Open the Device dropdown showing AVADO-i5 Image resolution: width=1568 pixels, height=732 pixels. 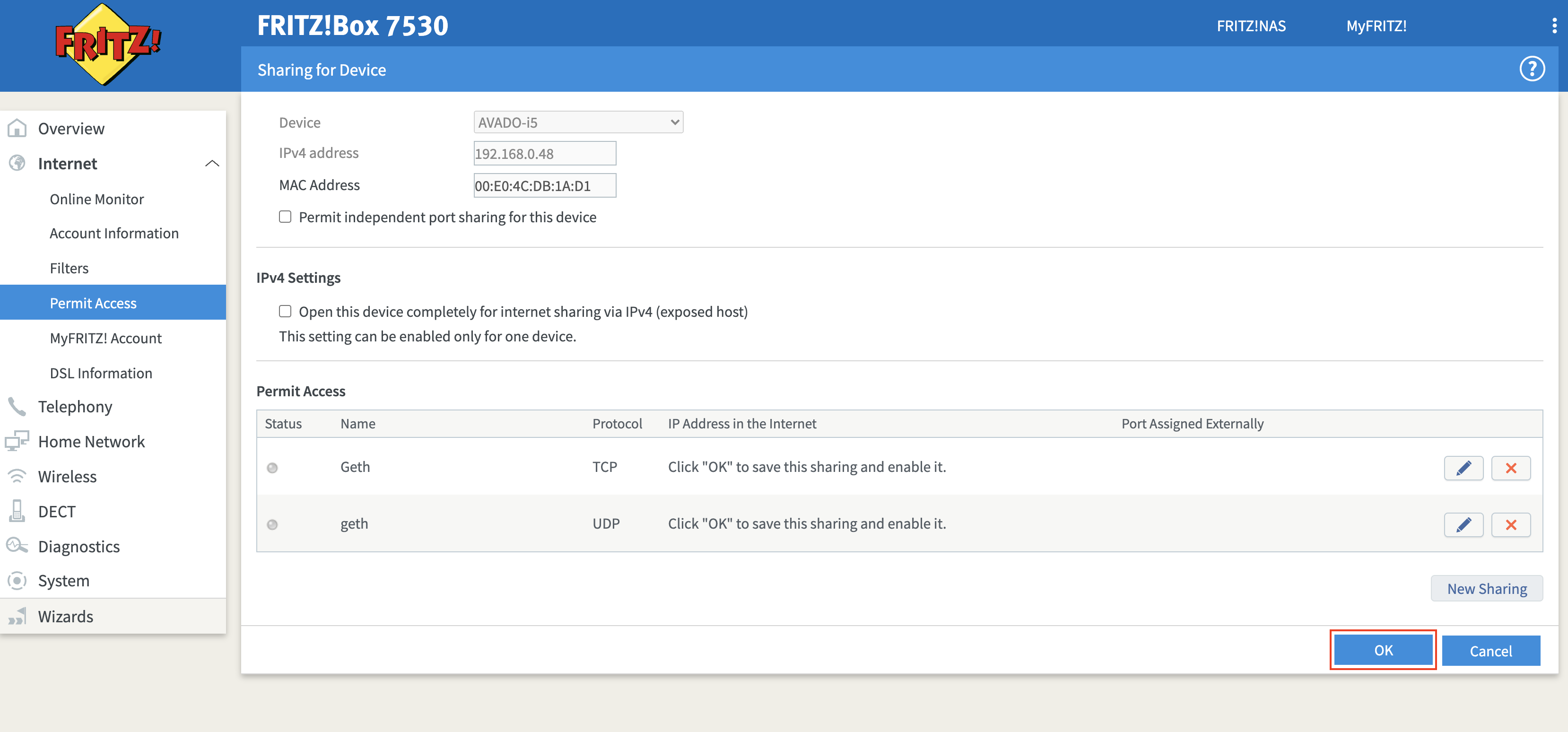coord(578,122)
